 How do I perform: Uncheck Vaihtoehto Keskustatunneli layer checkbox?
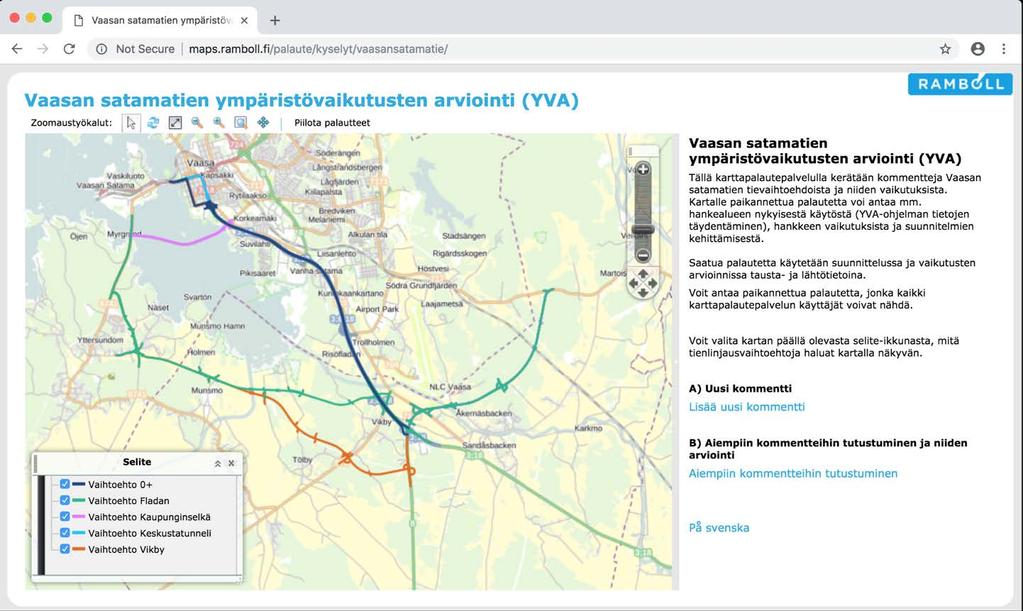(x=65, y=533)
